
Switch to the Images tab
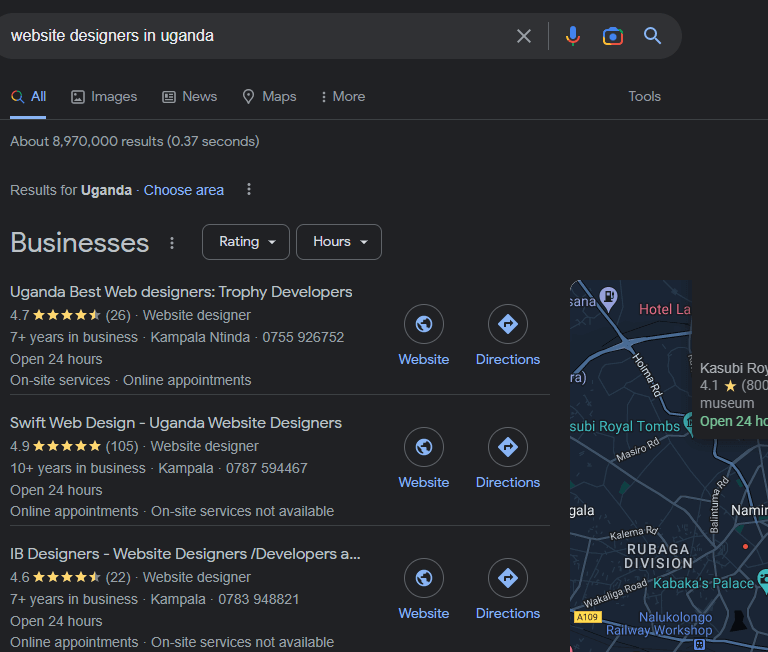(x=104, y=97)
